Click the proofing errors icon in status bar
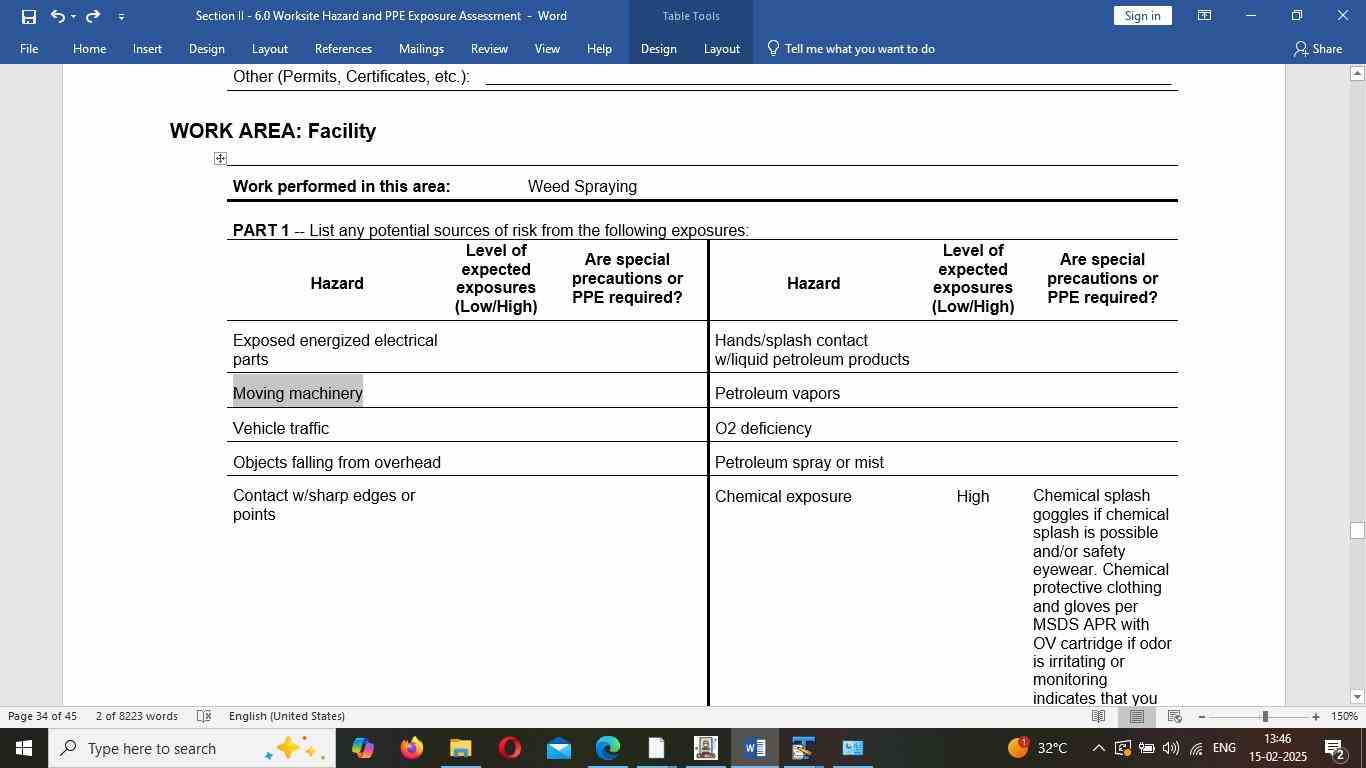This screenshot has height=768, width=1366. pyautogui.click(x=204, y=716)
